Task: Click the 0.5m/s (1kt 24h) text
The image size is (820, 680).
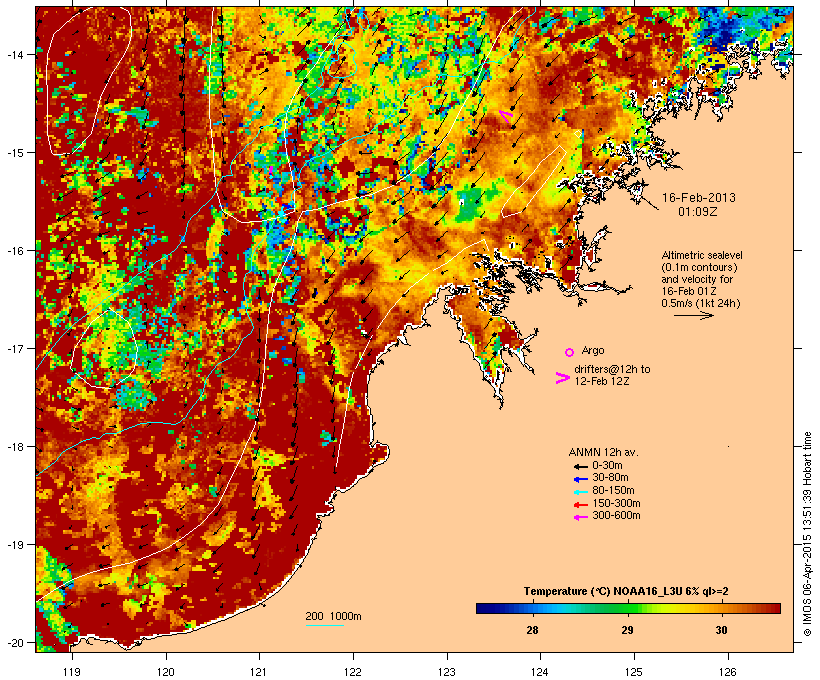Action: click(701, 303)
